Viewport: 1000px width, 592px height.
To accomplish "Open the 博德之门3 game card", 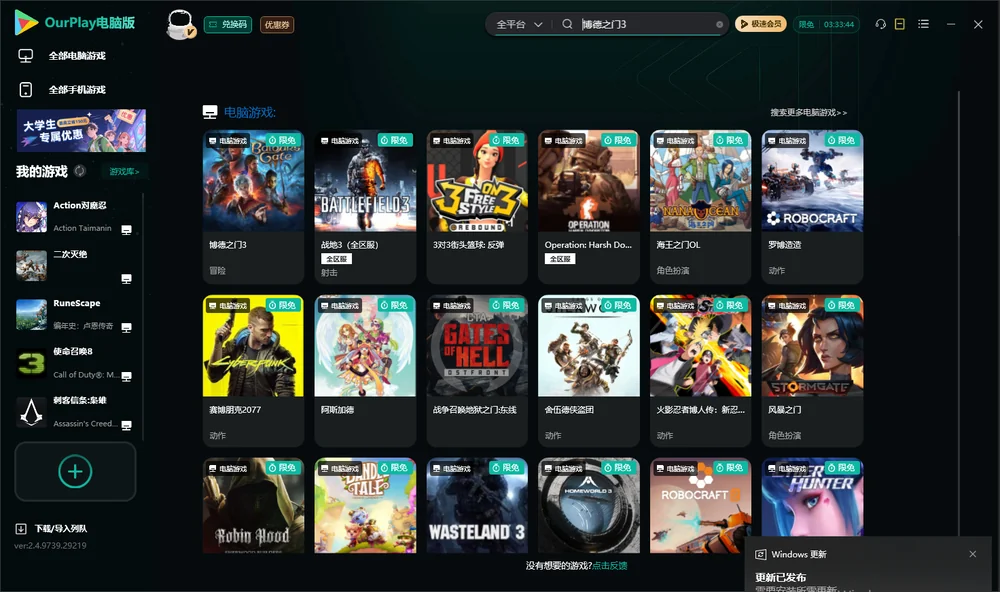I will pyautogui.click(x=253, y=207).
